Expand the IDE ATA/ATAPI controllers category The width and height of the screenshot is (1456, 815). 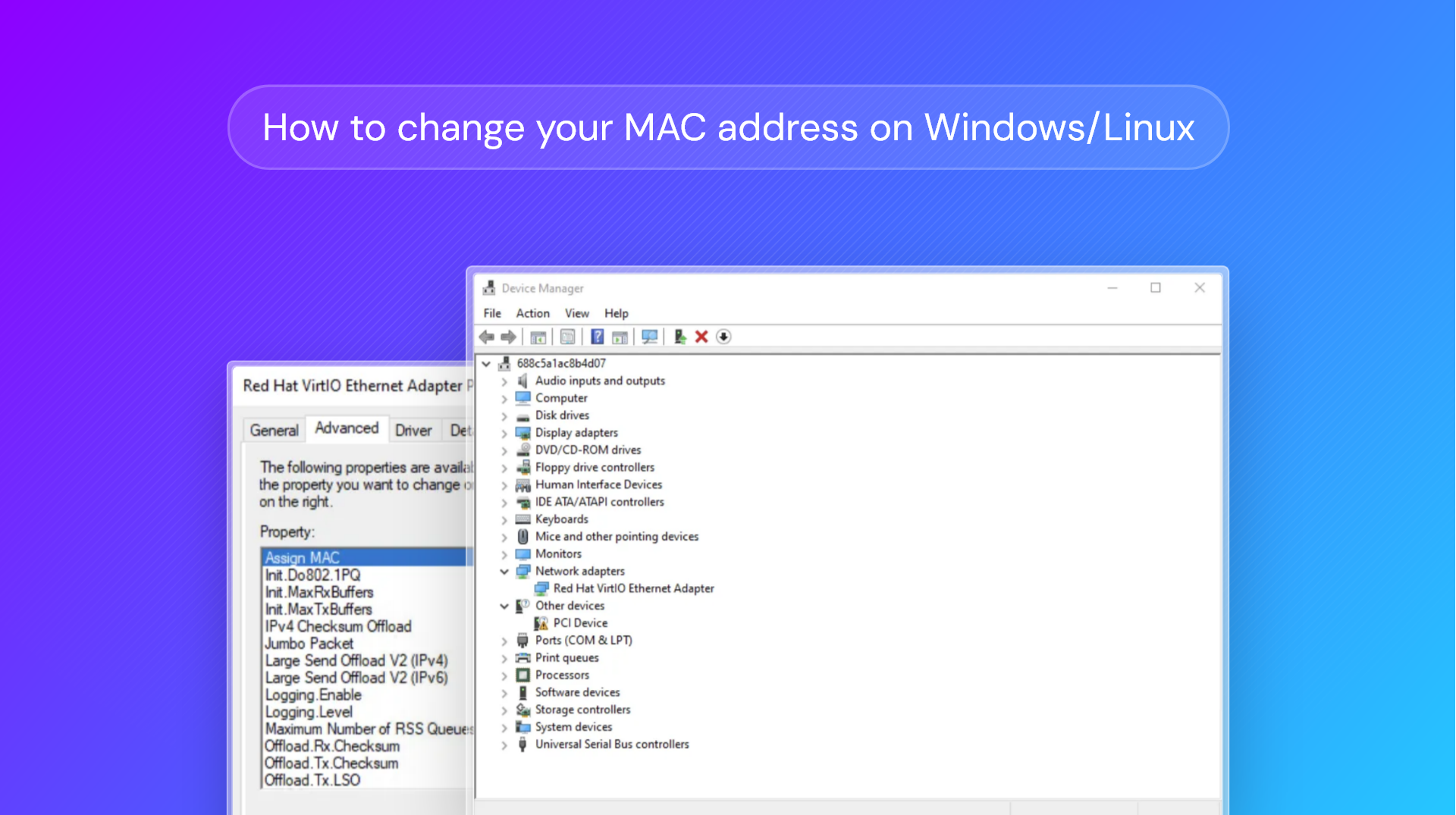tap(504, 503)
